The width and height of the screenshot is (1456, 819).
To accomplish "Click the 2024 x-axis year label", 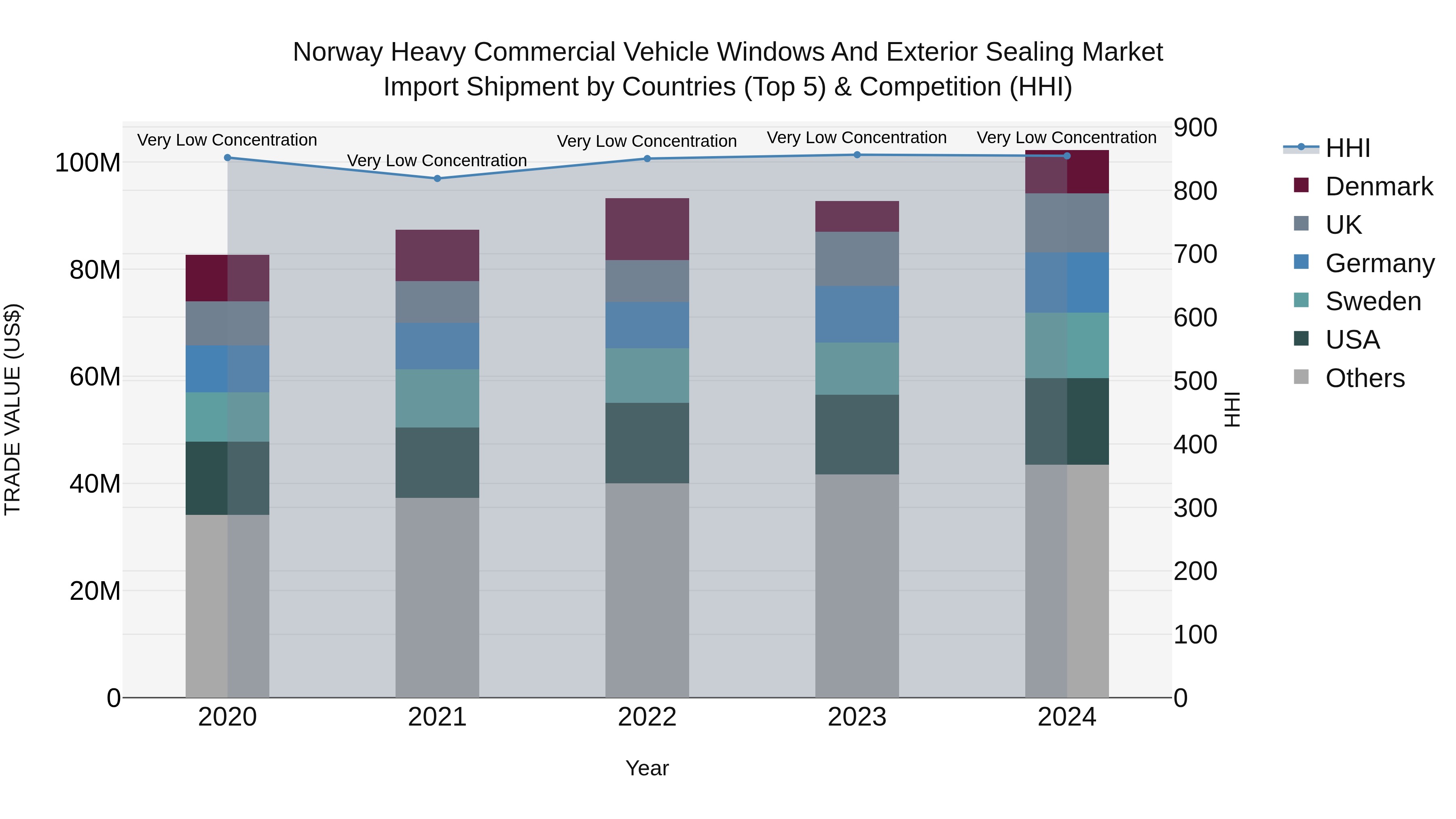I will tap(1067, 717).
